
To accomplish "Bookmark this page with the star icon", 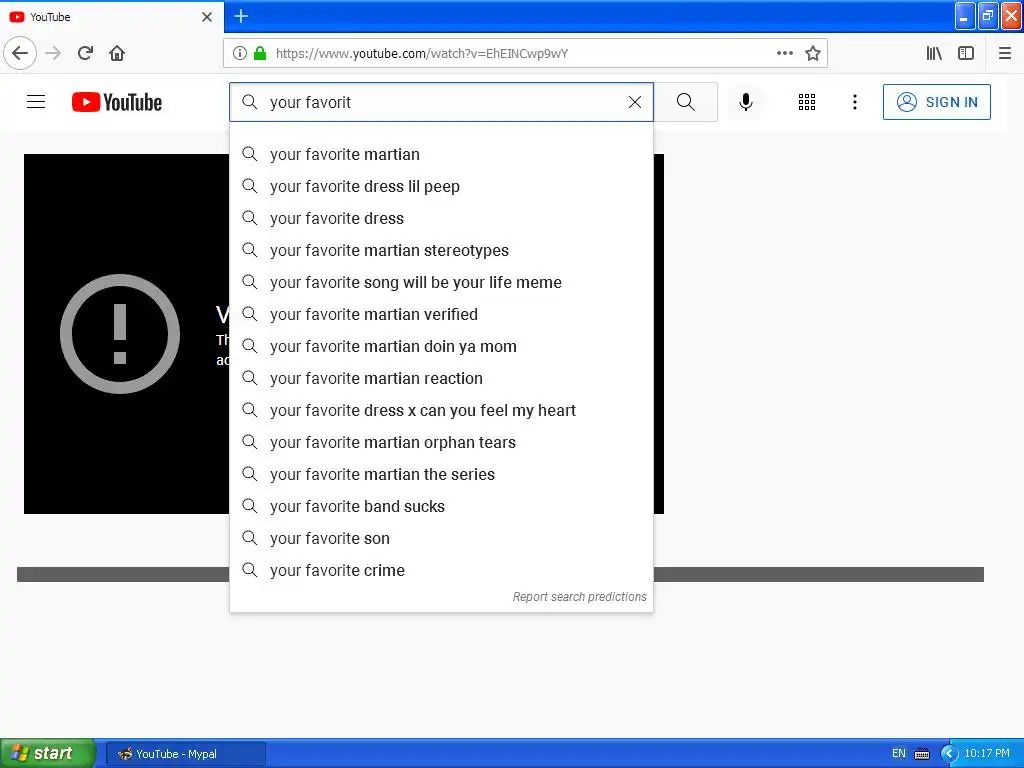I will [812, 53].
